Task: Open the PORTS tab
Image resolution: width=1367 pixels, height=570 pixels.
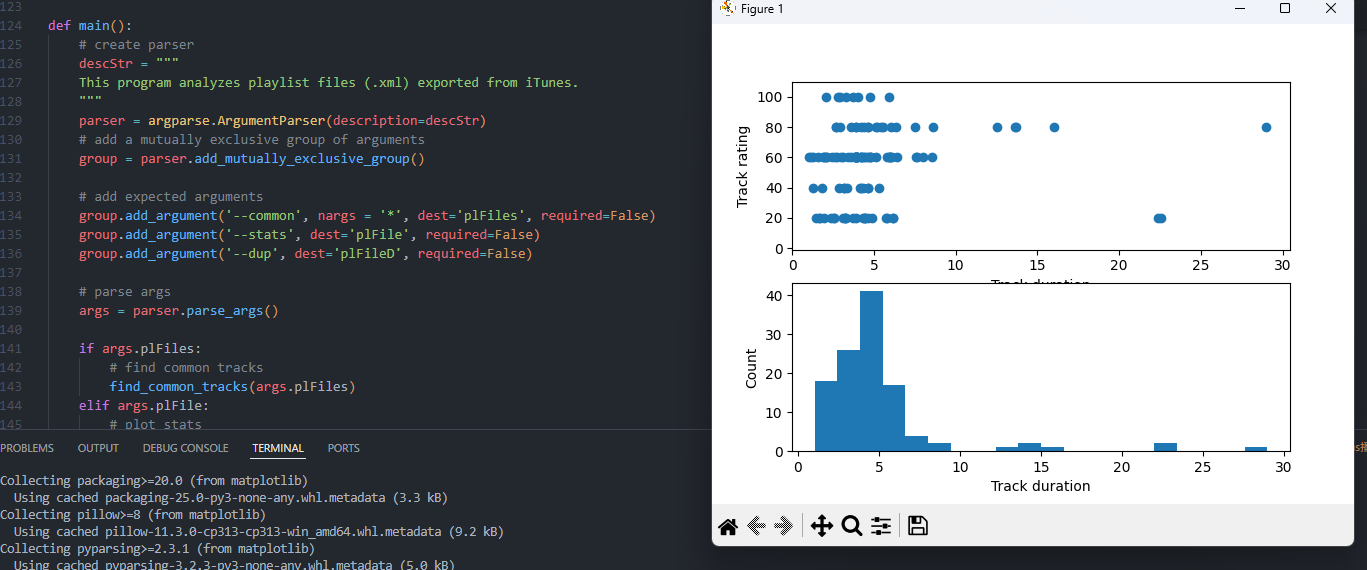Action: point(343,448)
